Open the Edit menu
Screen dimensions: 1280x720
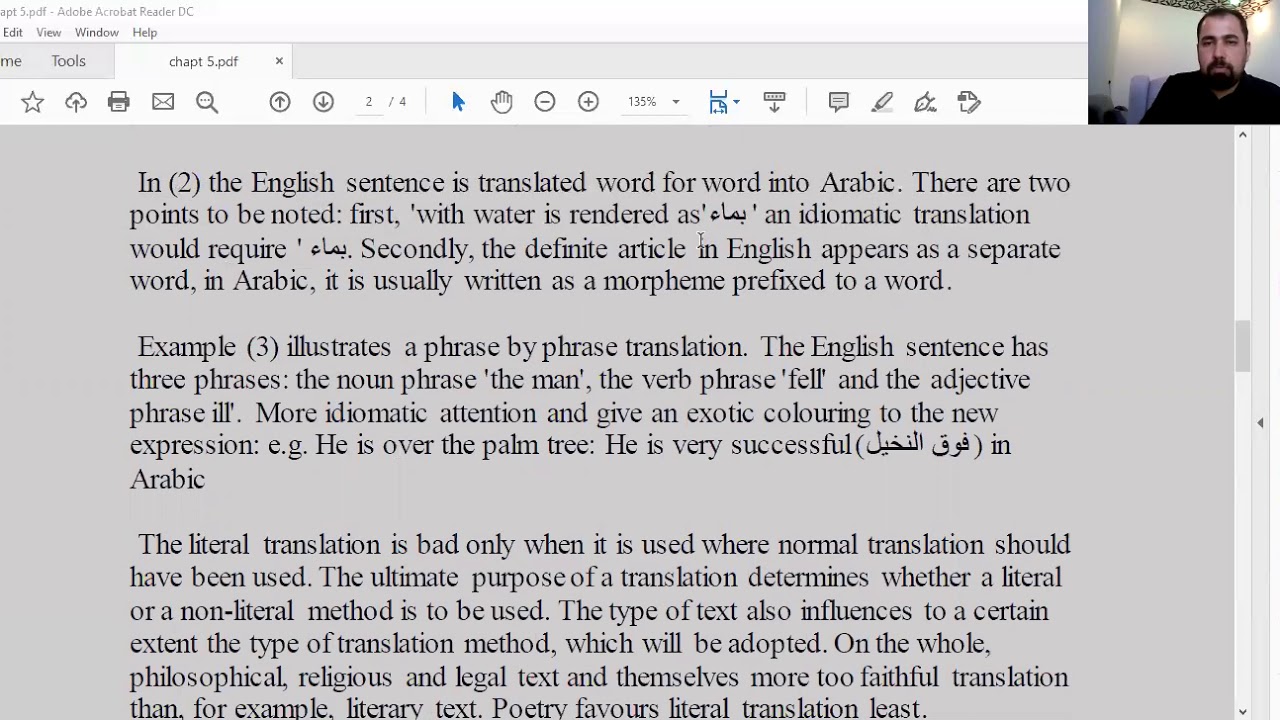[12, 32]
